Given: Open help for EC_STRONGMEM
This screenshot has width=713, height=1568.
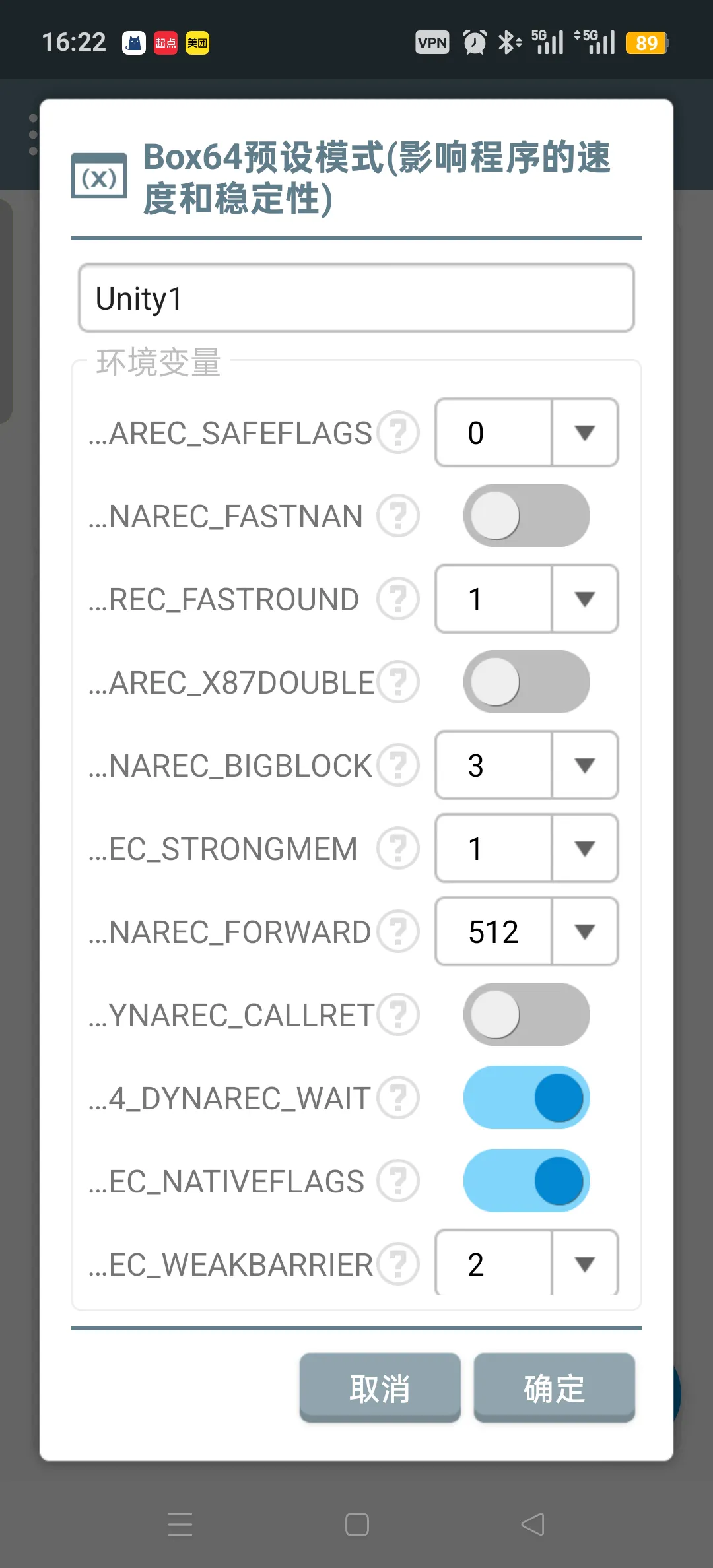Looking at the screenshot, I should pyautogui.click(x=398, y=849).
